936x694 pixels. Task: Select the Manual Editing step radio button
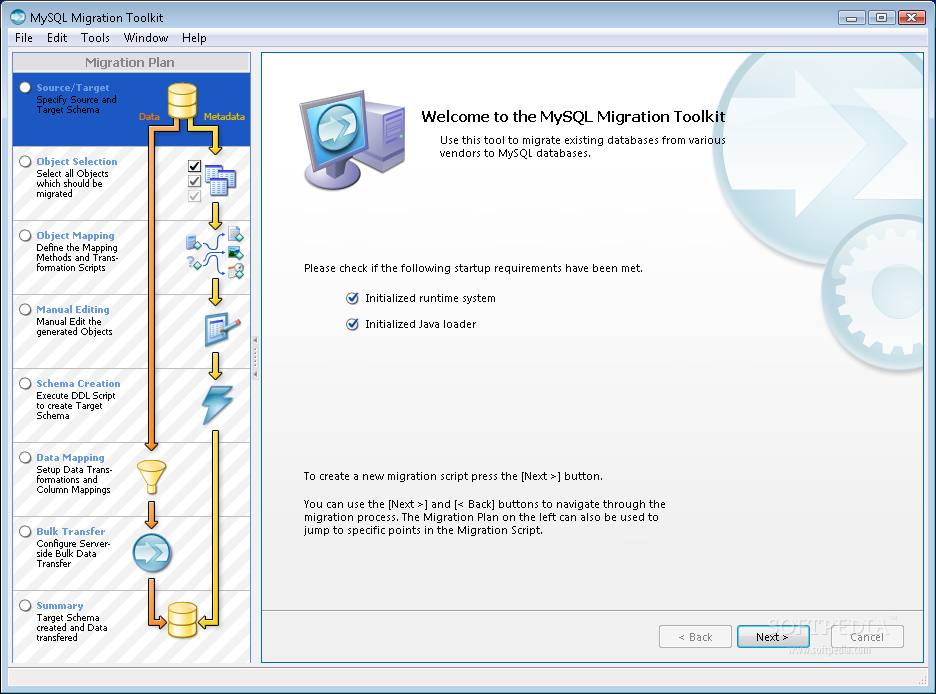pos(25,309)
